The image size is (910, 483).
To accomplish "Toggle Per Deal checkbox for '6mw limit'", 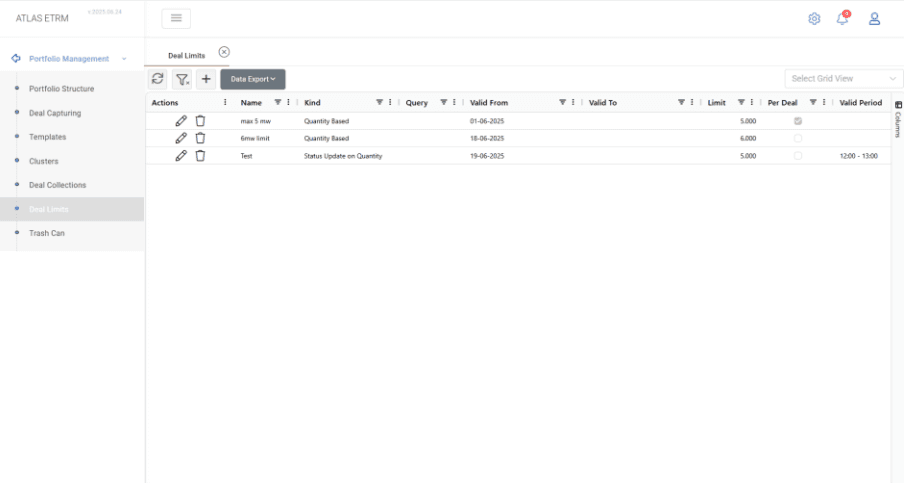I will [798, 138].
